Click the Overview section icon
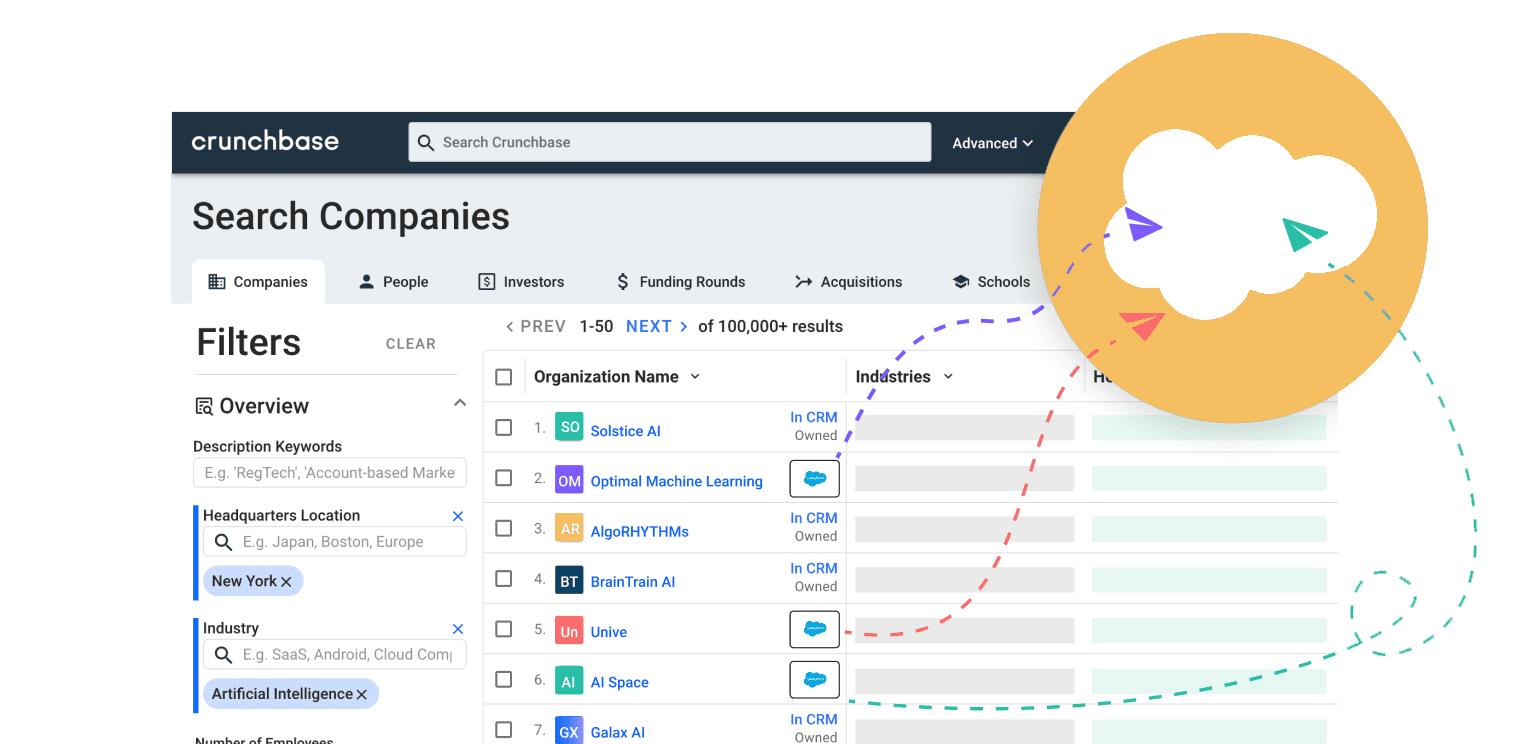The image size is (1530, 744). pyautogui.click(x=204, y=406)
